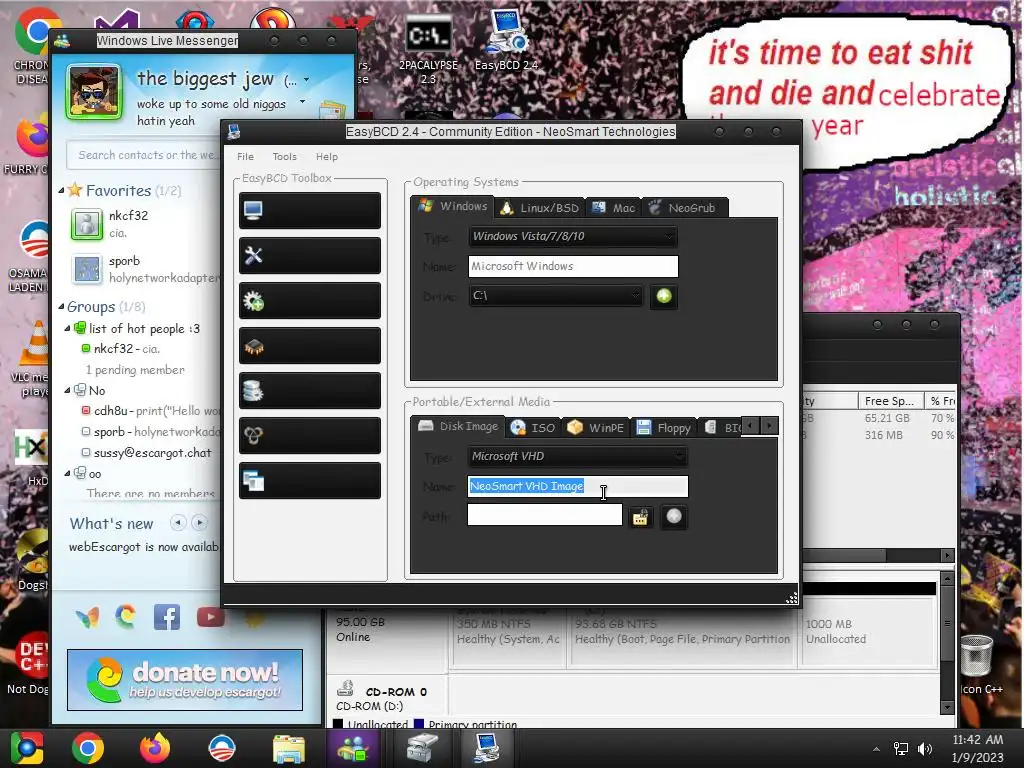Switch to Floppy media tab
1024x768 pixels.
click(x=664, y=428)
